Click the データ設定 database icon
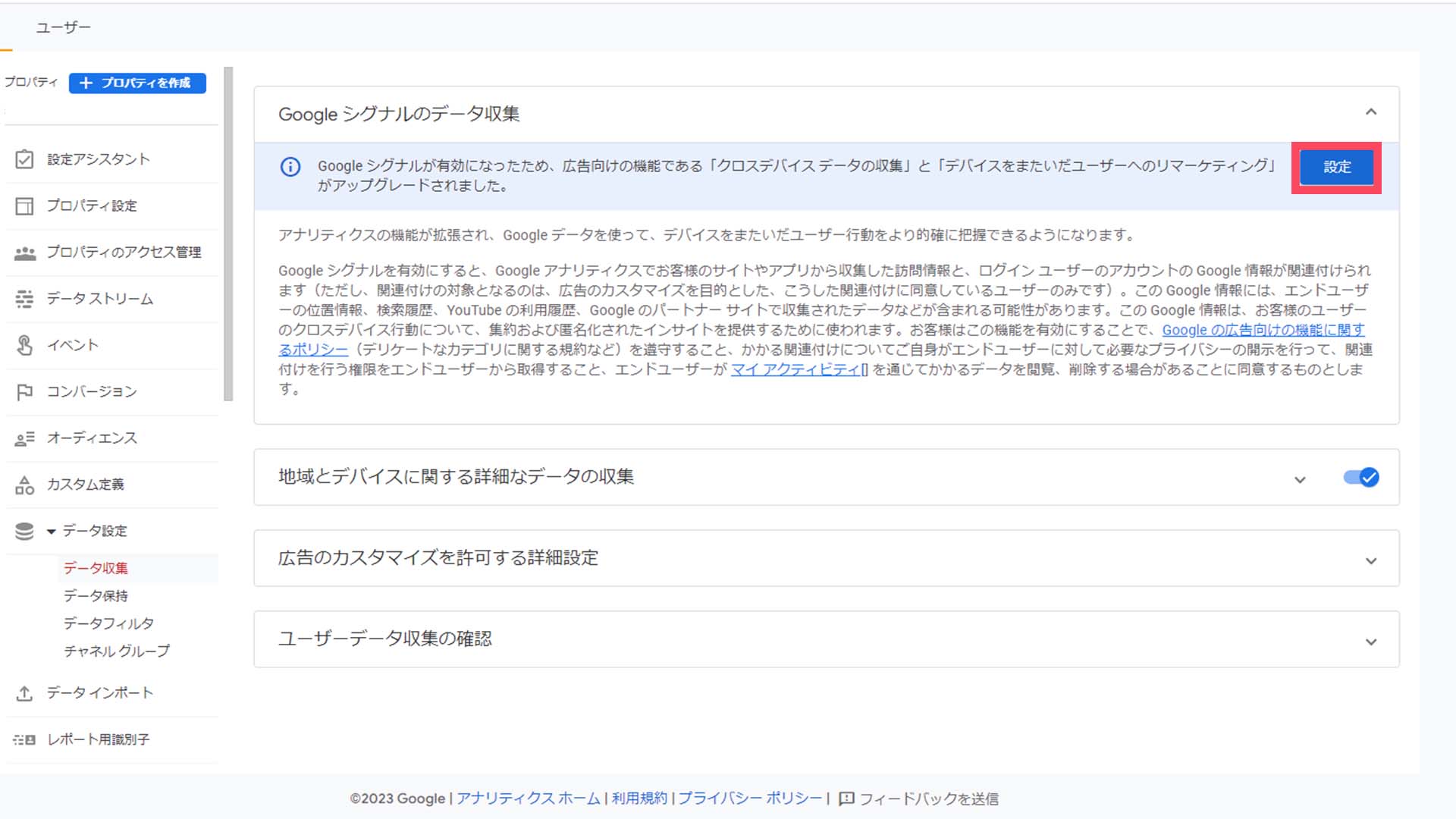The height and width of the screenshot is (819, 1456). tap(24, 531)
